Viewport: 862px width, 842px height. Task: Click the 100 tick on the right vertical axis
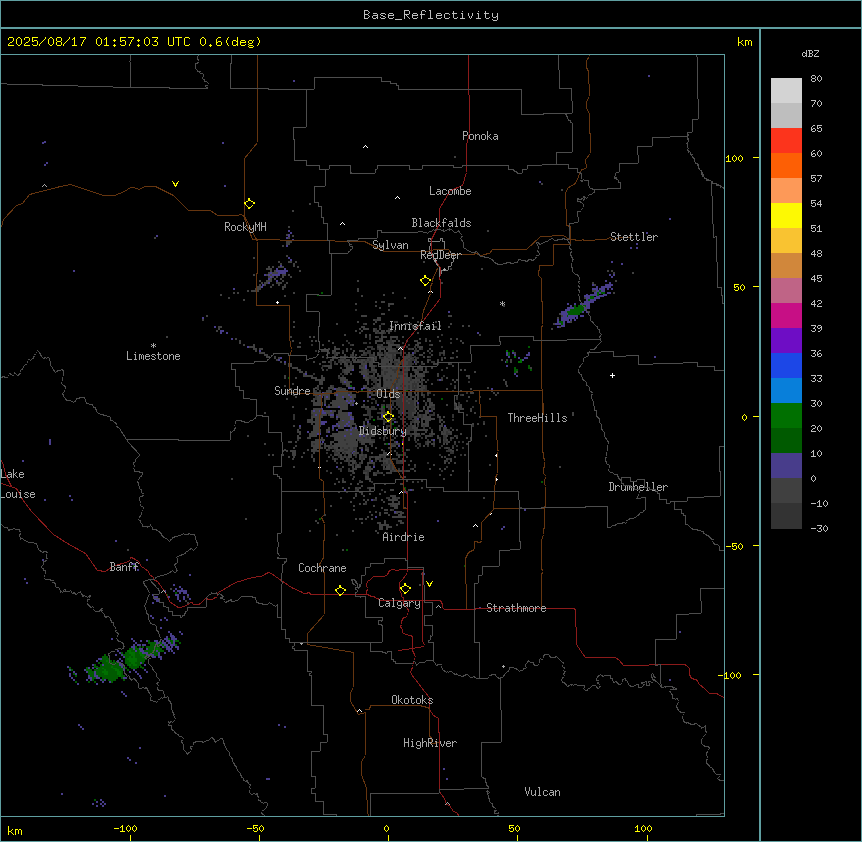[734, 158]
